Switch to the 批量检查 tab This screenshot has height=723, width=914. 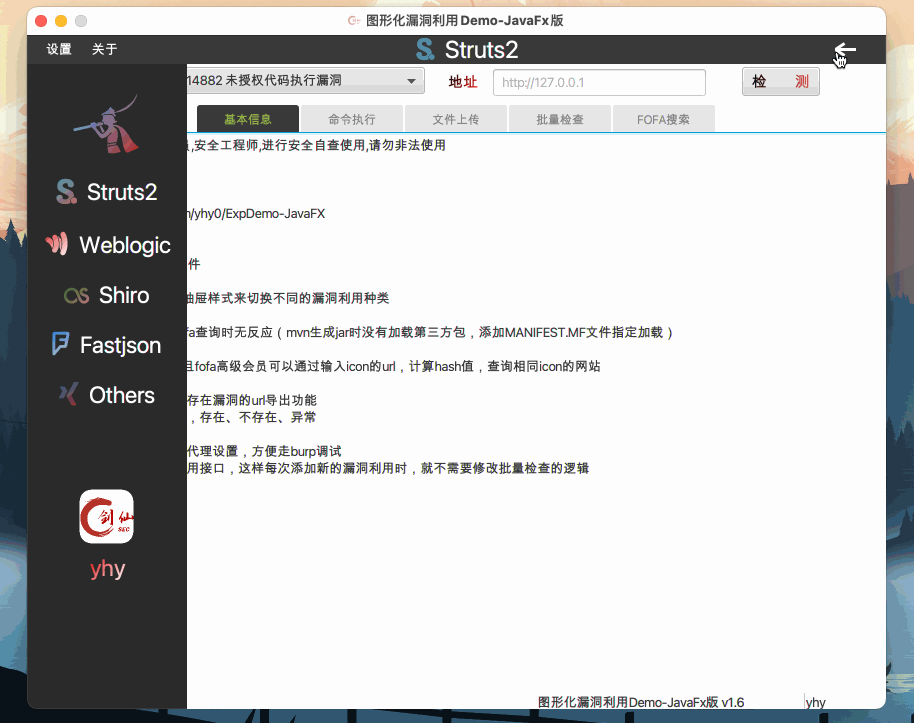560,119
